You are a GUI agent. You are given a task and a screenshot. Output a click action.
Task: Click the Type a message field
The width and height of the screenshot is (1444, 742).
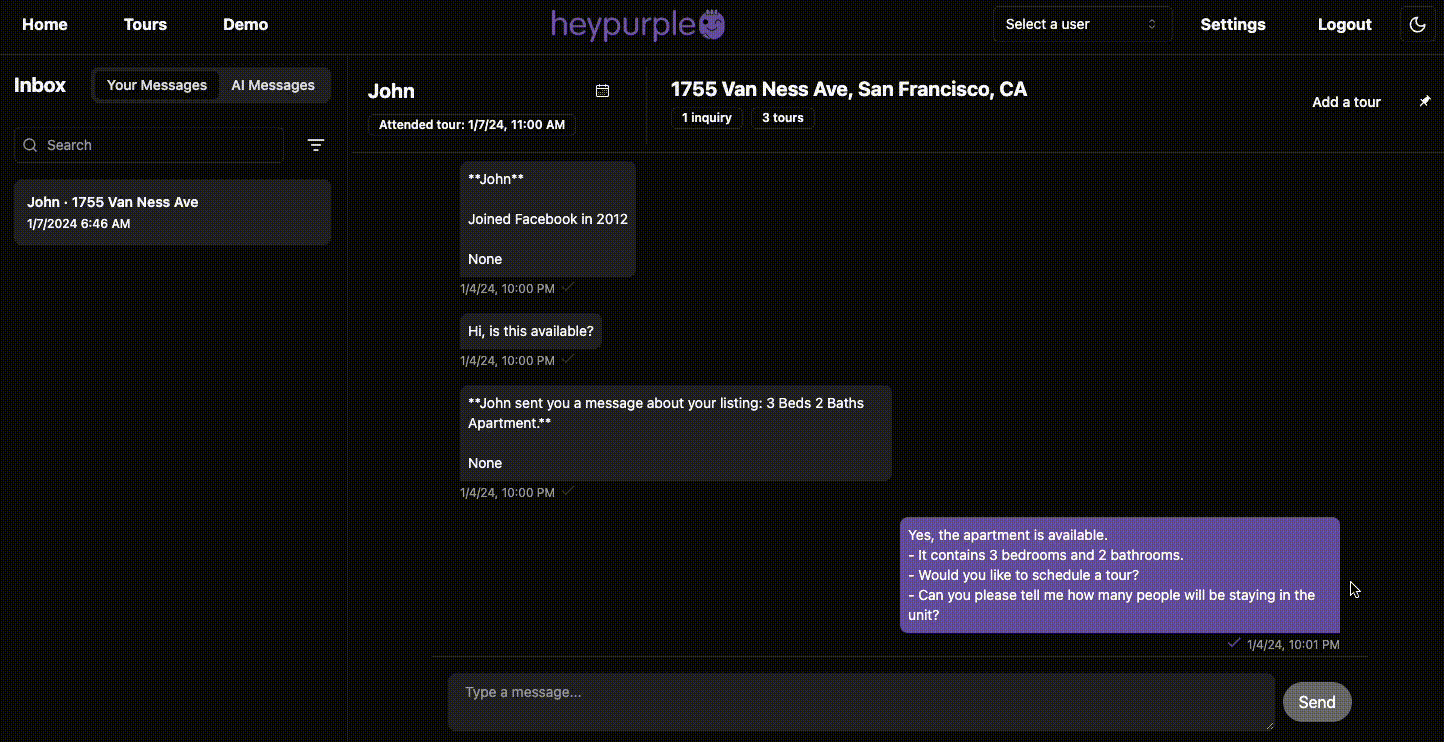pos(860,702)
